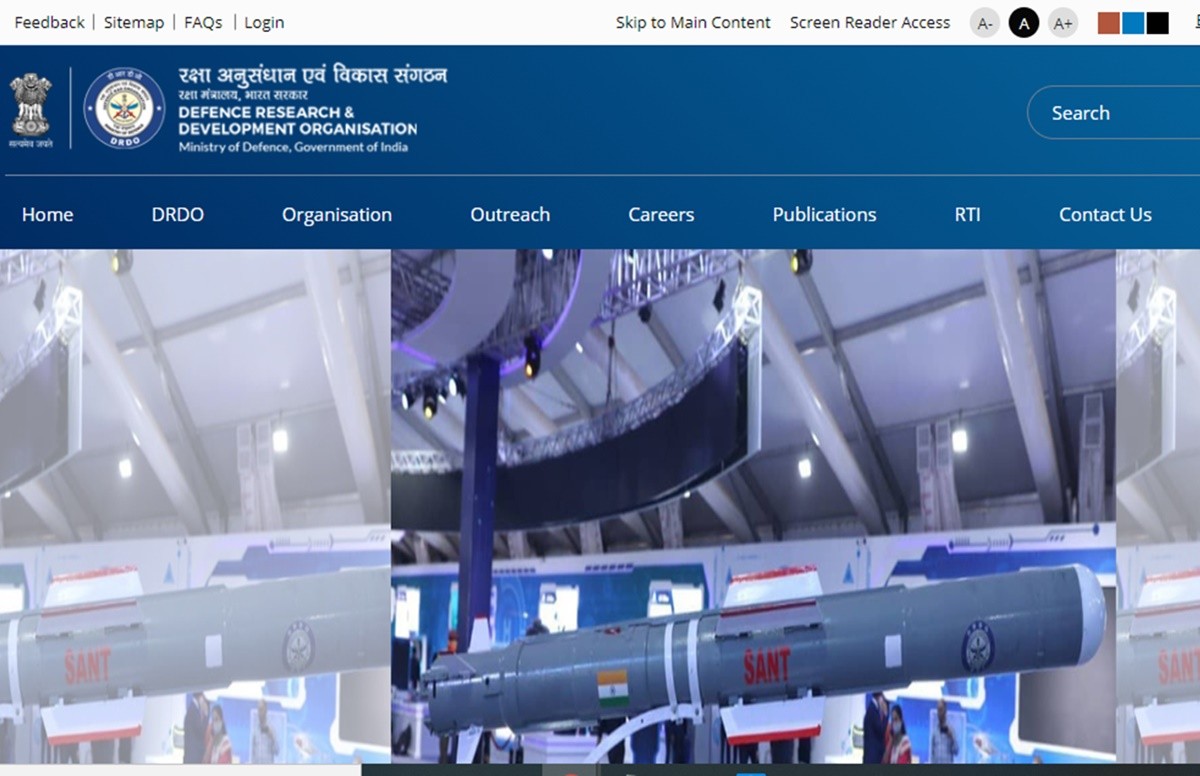Reset font size with black A button
1200x776 pixels.
tap(1023, 23)
